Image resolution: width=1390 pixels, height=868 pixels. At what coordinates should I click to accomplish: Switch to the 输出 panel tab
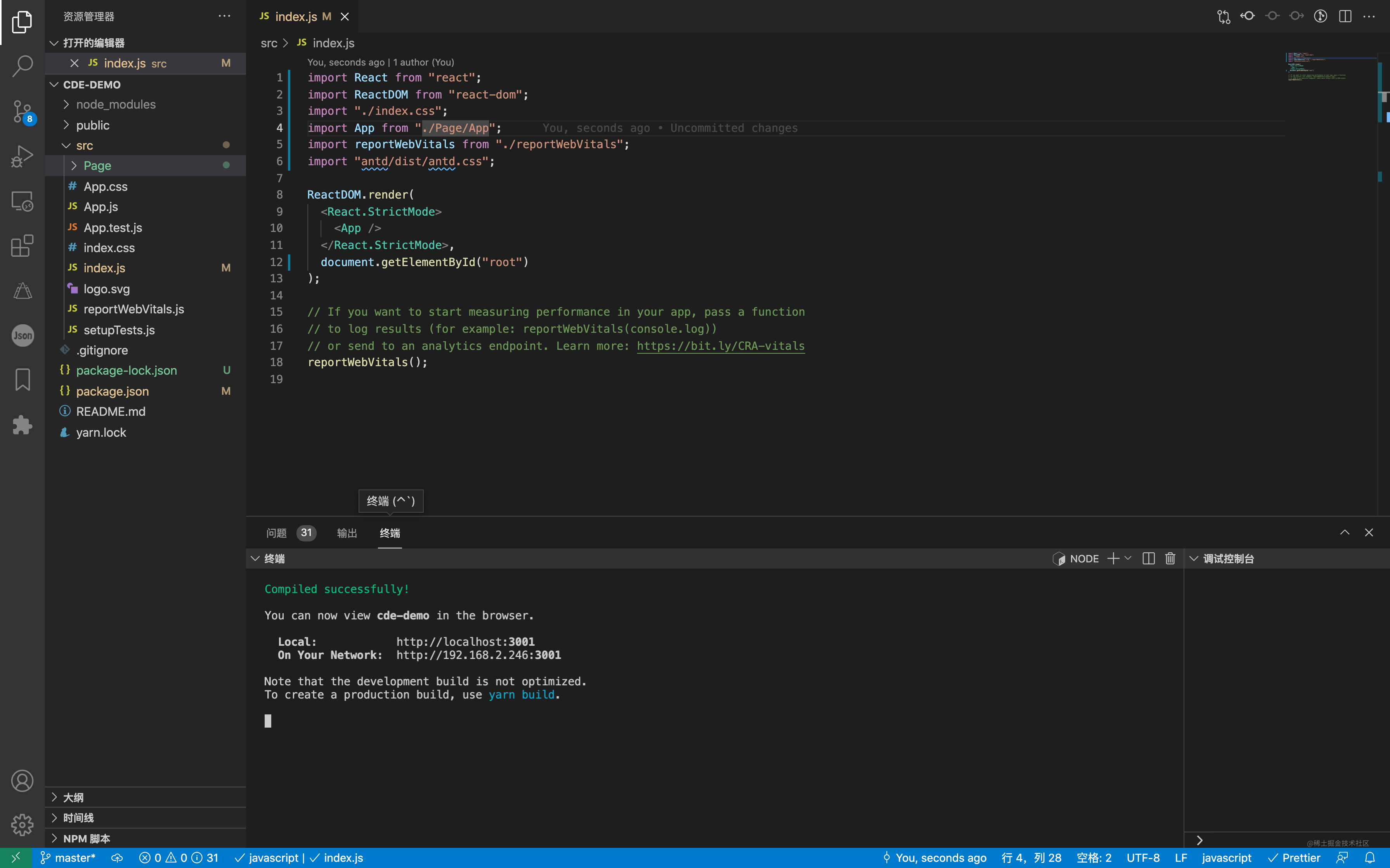(x=347, y=533)
